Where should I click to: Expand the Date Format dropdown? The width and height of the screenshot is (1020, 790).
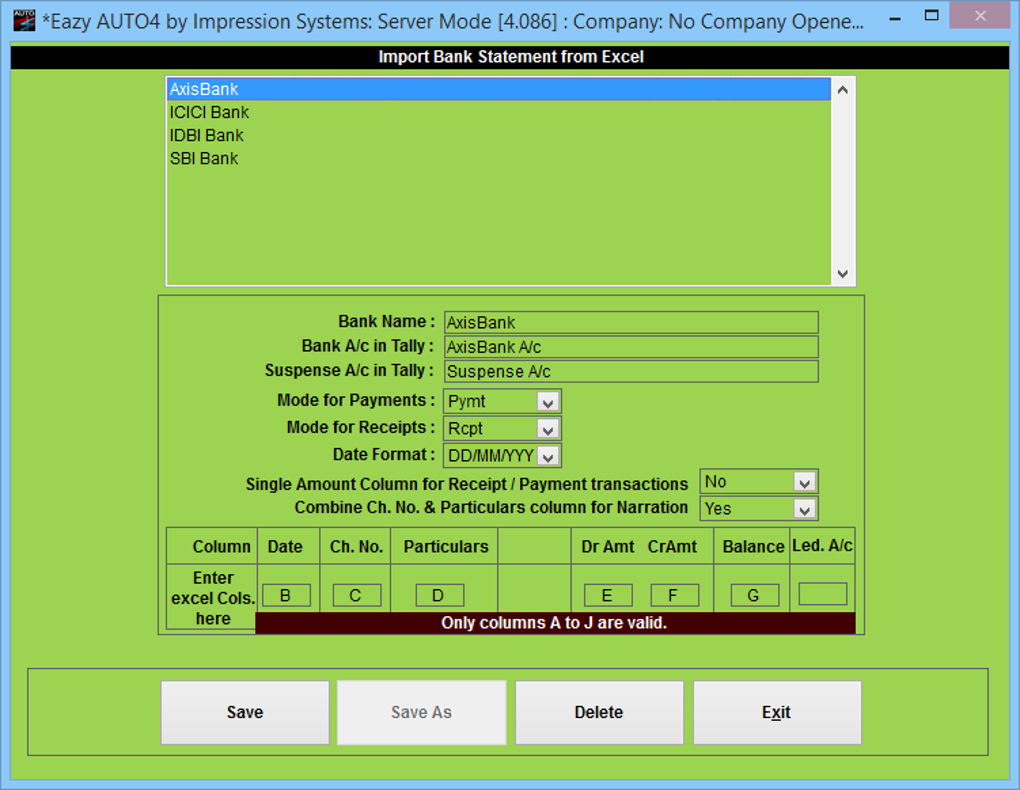tap(548, 457)
